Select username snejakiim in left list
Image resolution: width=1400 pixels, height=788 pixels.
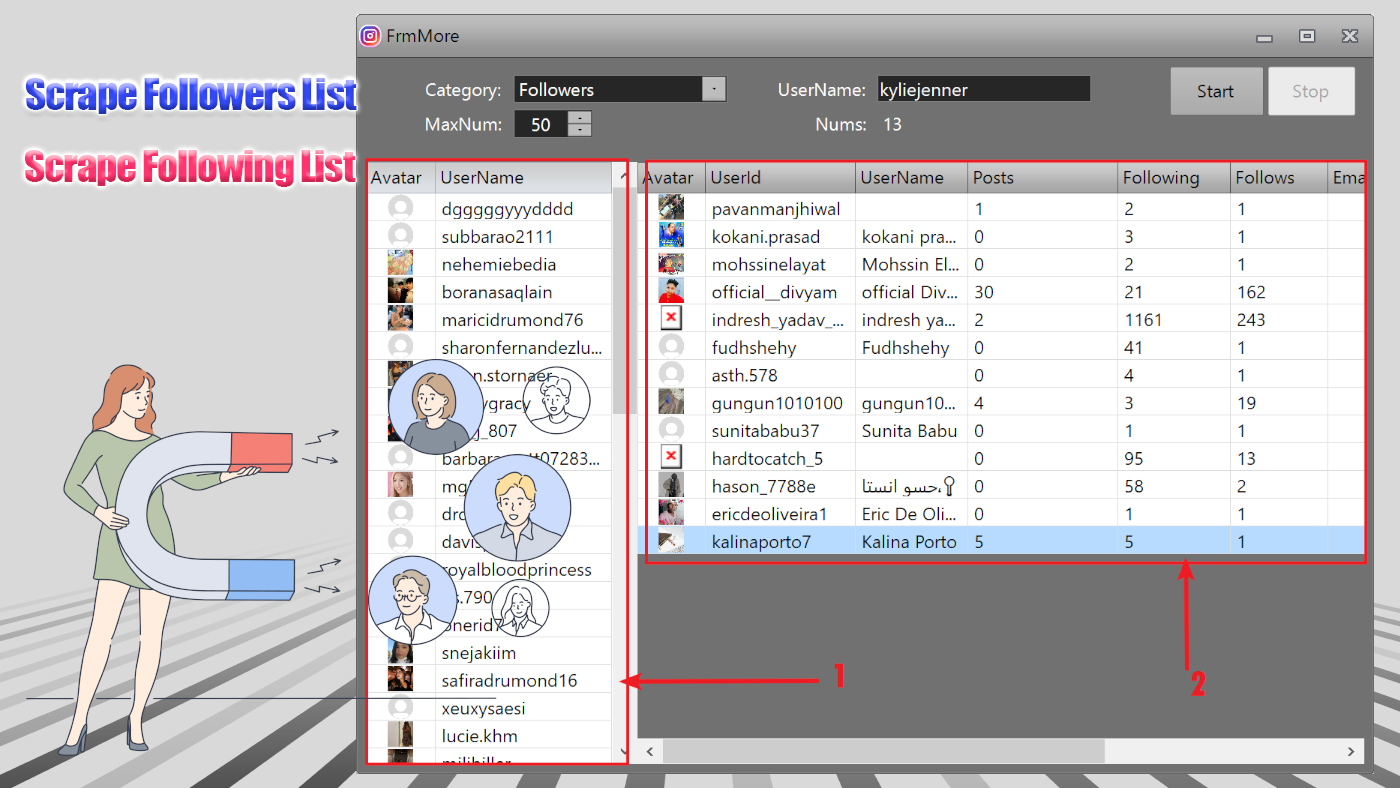pyautogui.click(x=479, y=653)
